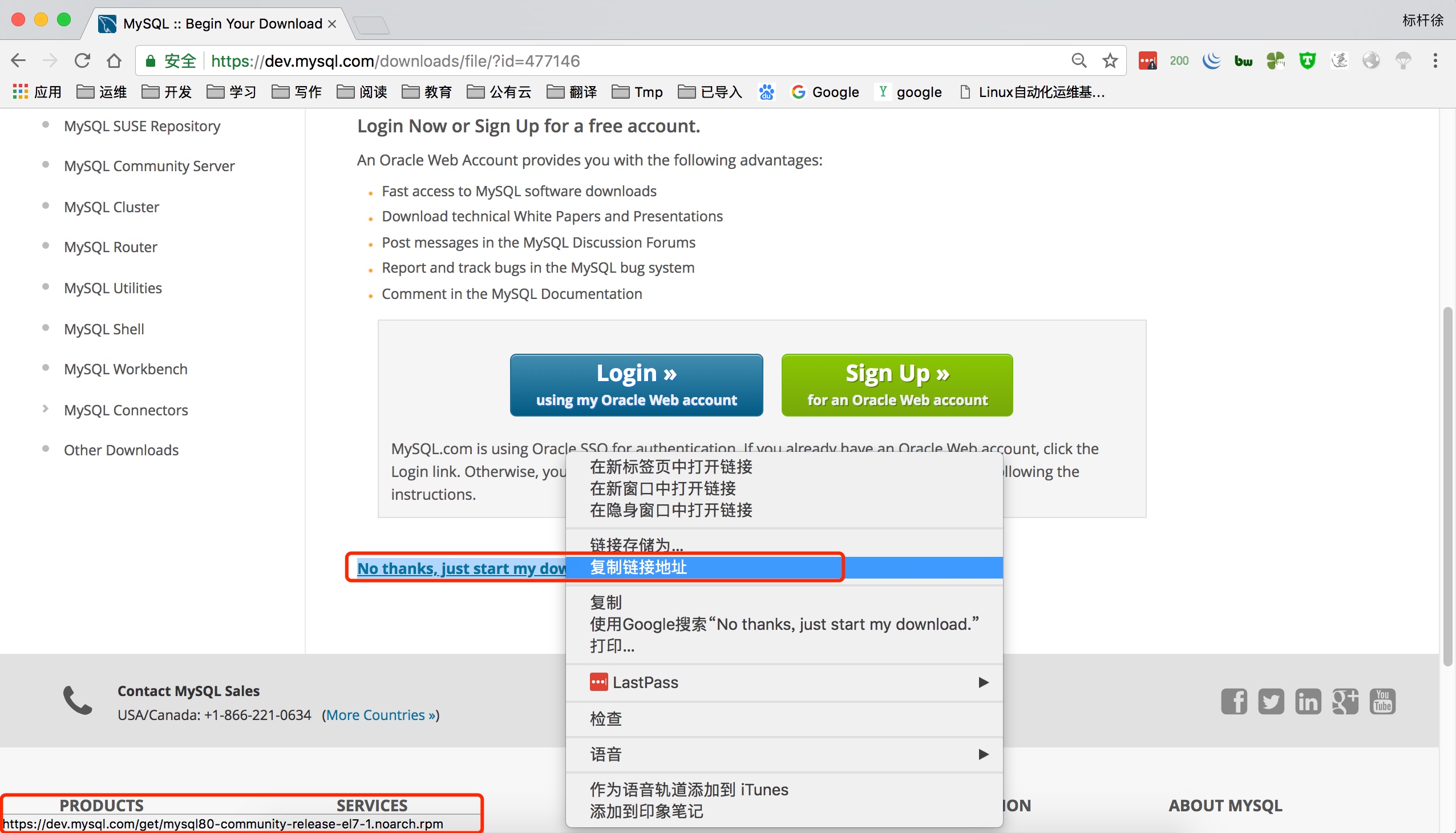The height and width of the screenshot is (833, 1456).
Task: Click No thanks, just start my download link
Action: [x=461, y=568]
